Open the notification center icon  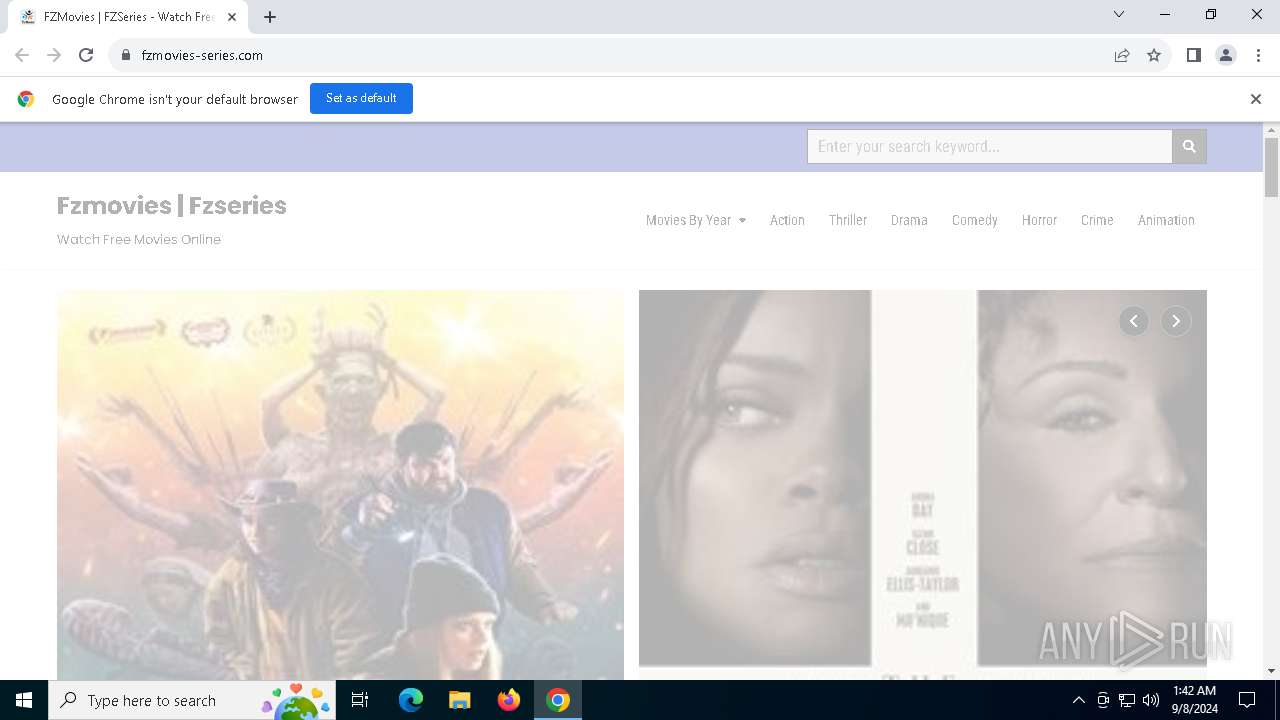tap(1247, 700)
